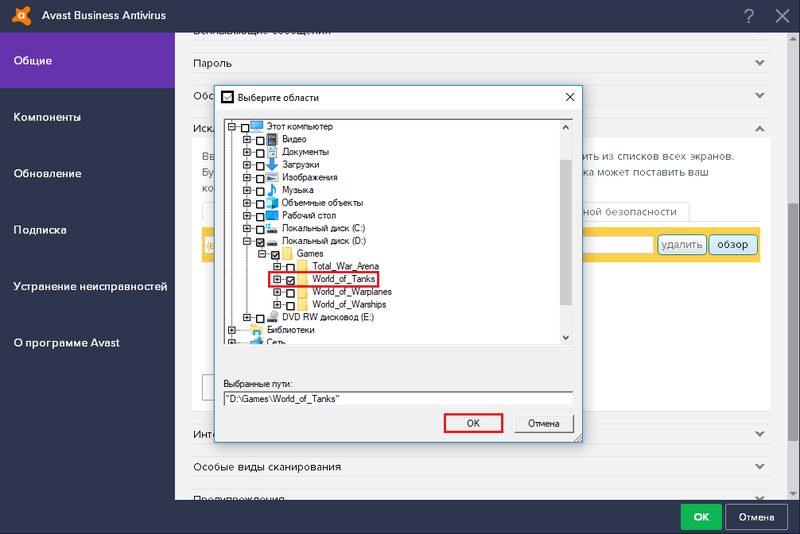Click the tree view vertical scrollbar thumb
This screenshot has width=800, height=534.
pyautogui.click(x=565, y=232)
